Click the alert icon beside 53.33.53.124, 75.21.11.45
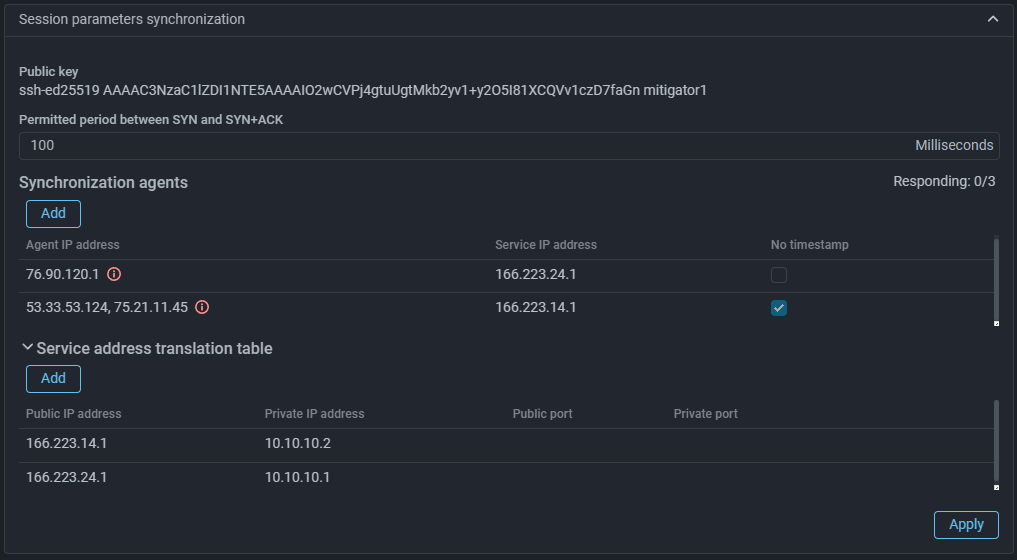The height and width of the screenshot is (560, 1017). click(202, 308)
